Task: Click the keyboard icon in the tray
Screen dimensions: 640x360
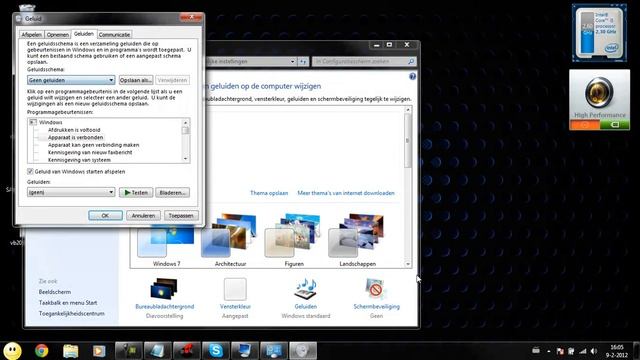Action: [536, 351]
